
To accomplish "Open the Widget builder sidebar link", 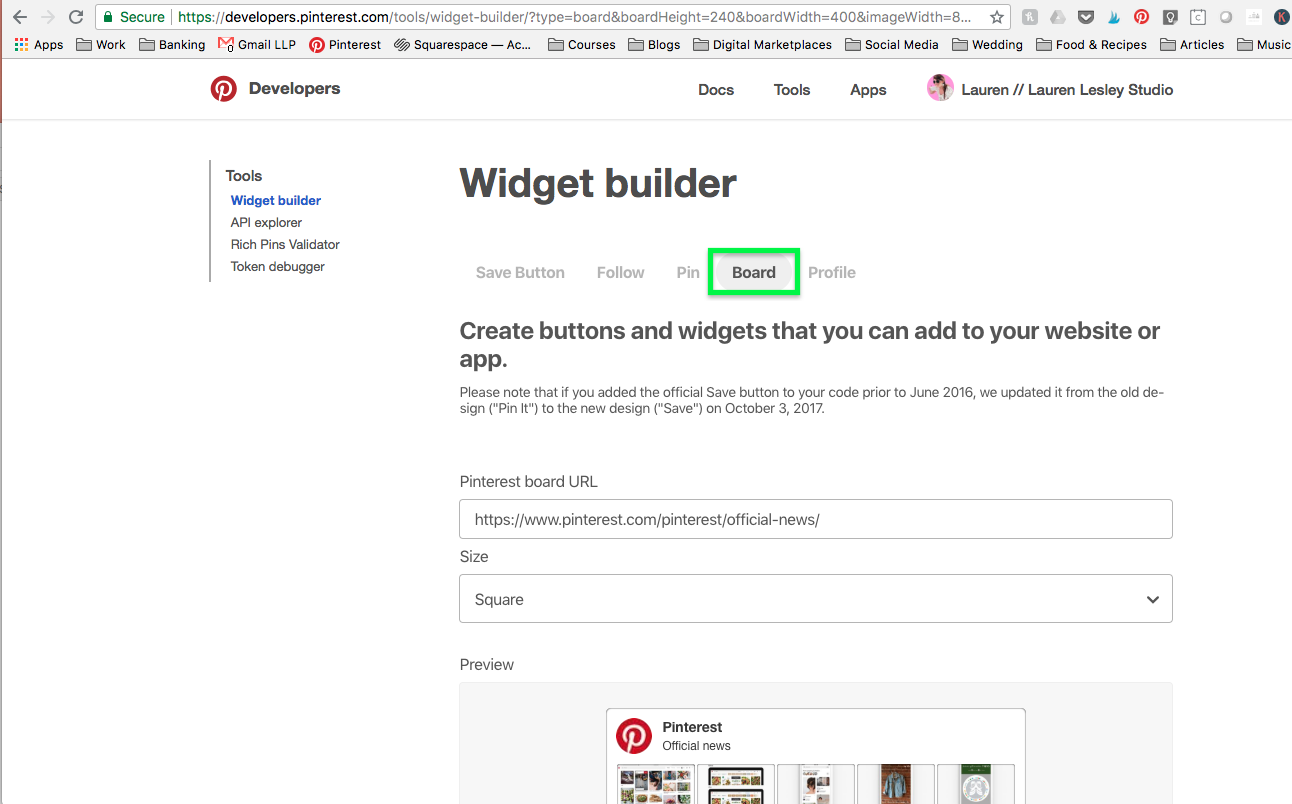I will click(x=276, y=200).
